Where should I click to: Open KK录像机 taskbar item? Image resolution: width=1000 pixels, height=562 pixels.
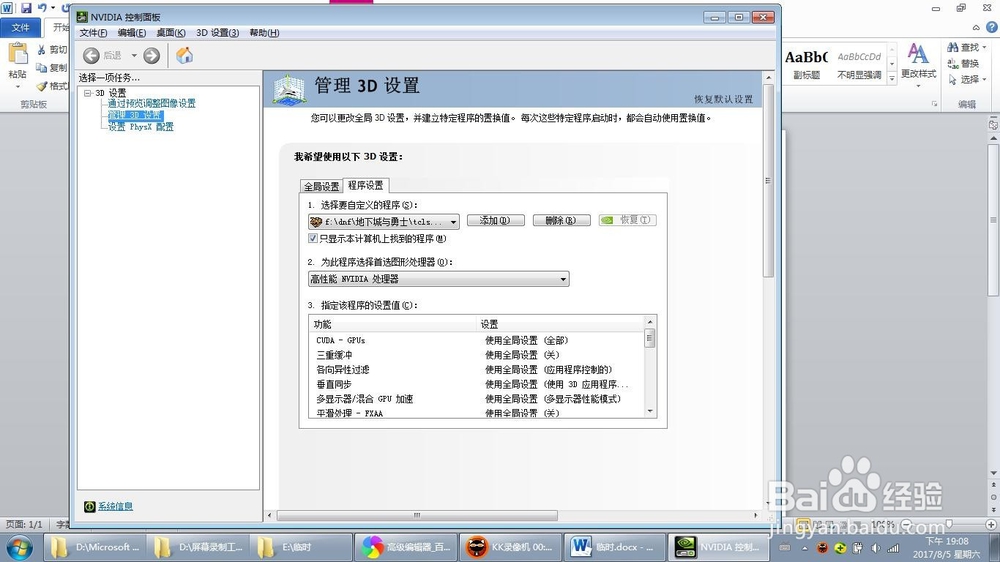[x=511, y=547]
